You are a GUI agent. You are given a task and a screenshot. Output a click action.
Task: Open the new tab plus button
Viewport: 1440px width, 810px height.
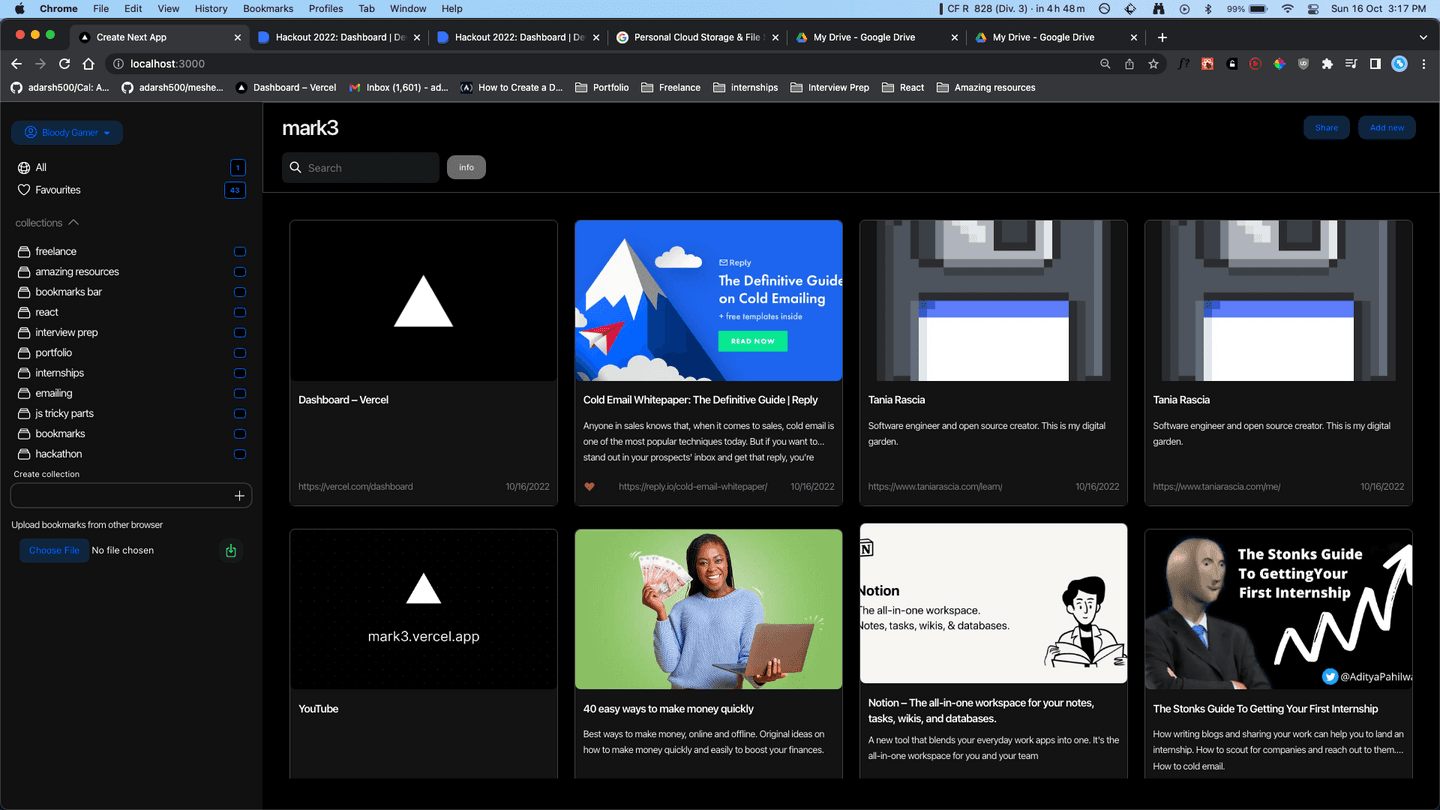coord(1162,37)
